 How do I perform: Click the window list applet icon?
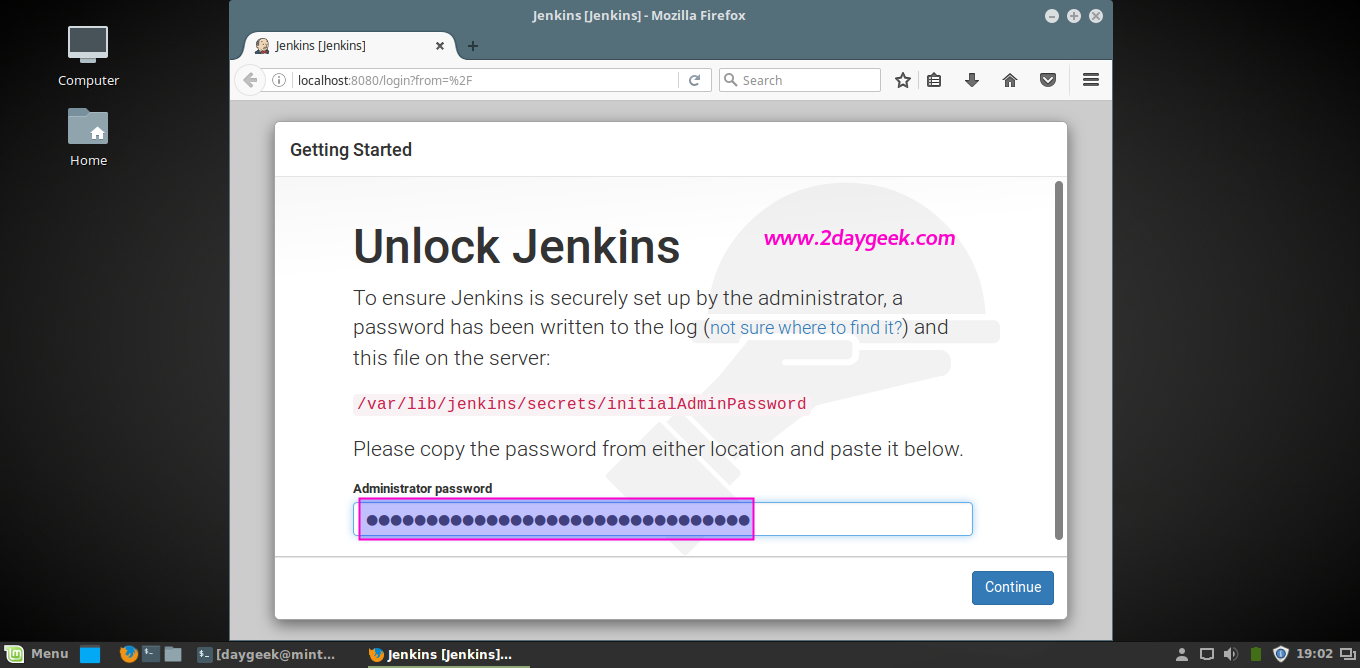click(1347, 654)
